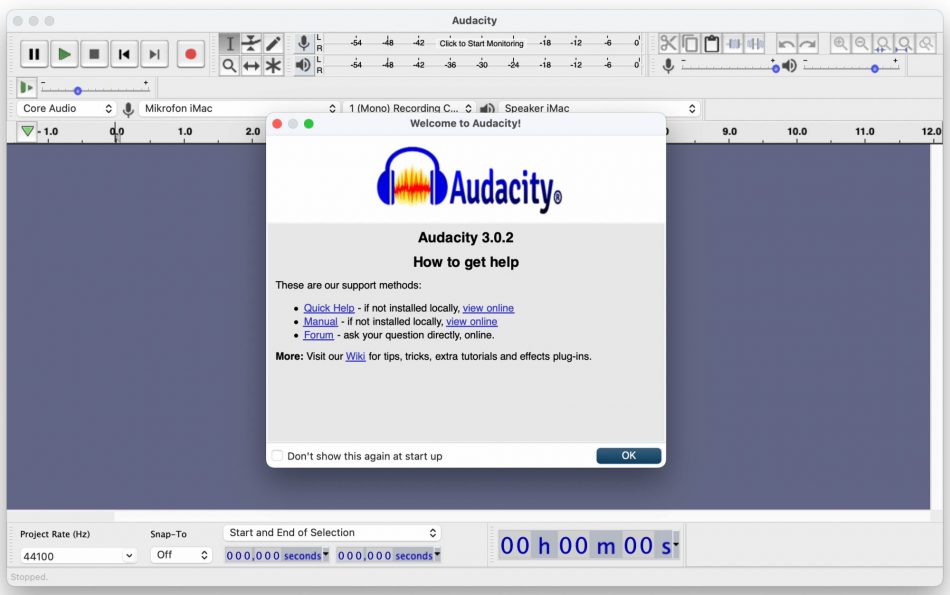The height and width of the screenshot is (595, 950).
Task: Skip to Start of the project
Action: point(124,55)
